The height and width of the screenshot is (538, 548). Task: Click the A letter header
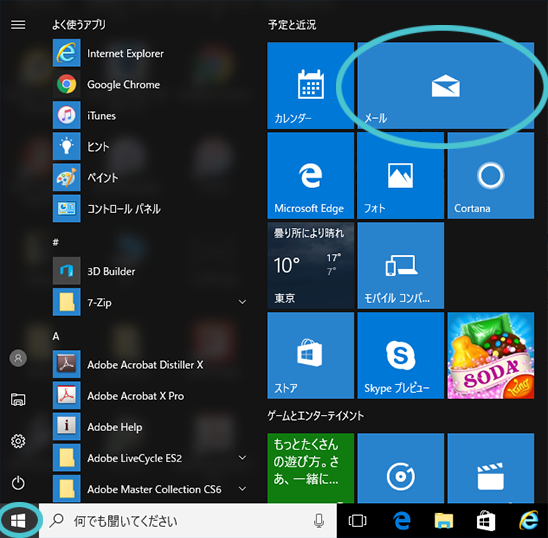point(56,336)
